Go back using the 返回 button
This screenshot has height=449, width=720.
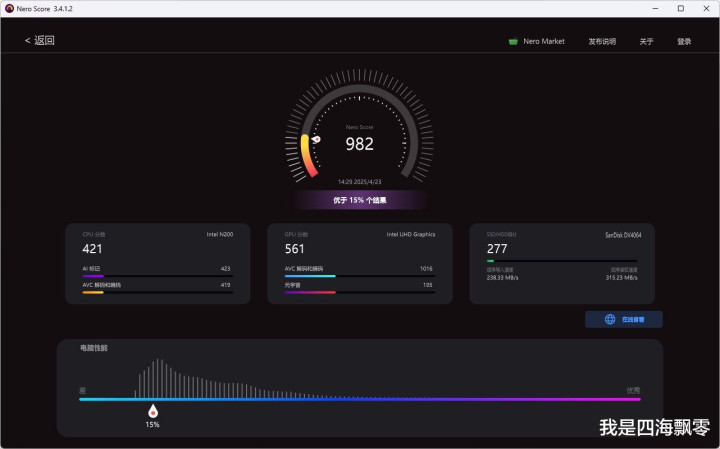pyautogui.click(x=39, y=40)
